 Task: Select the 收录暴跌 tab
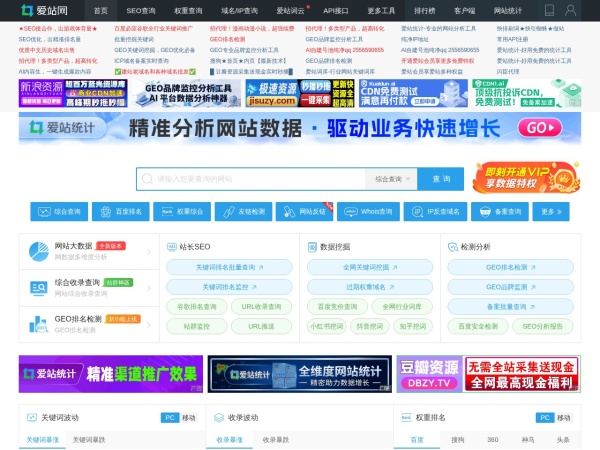coord(276,440)
